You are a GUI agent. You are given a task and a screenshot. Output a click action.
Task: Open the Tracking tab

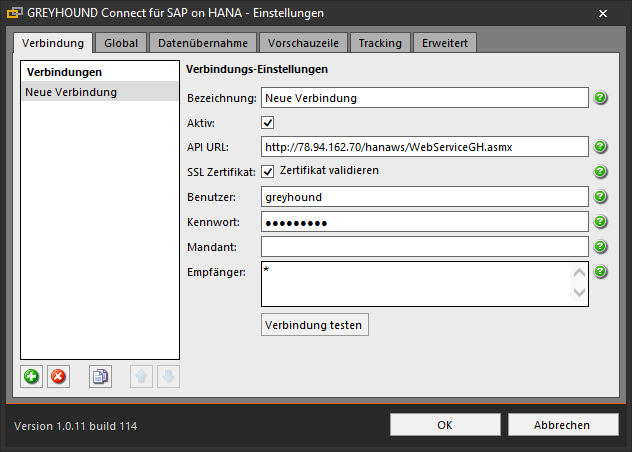[x=380, y=43]
